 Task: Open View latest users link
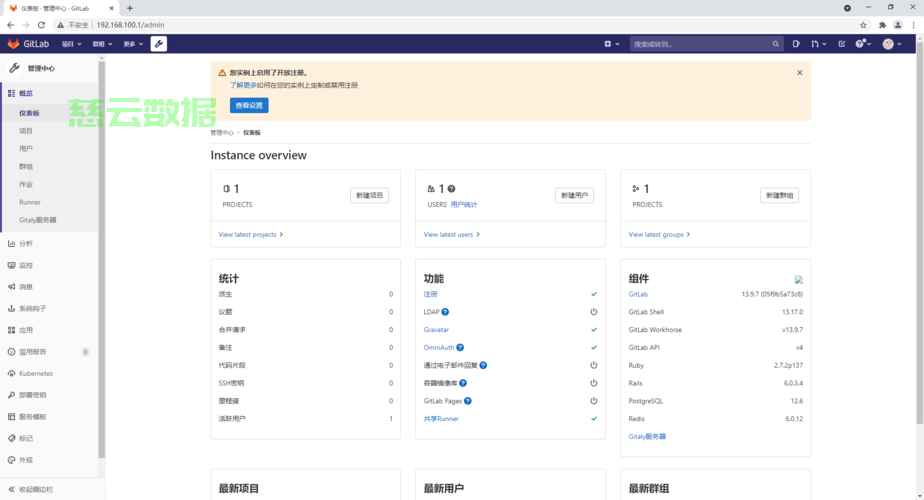click(x=451, y=234)
